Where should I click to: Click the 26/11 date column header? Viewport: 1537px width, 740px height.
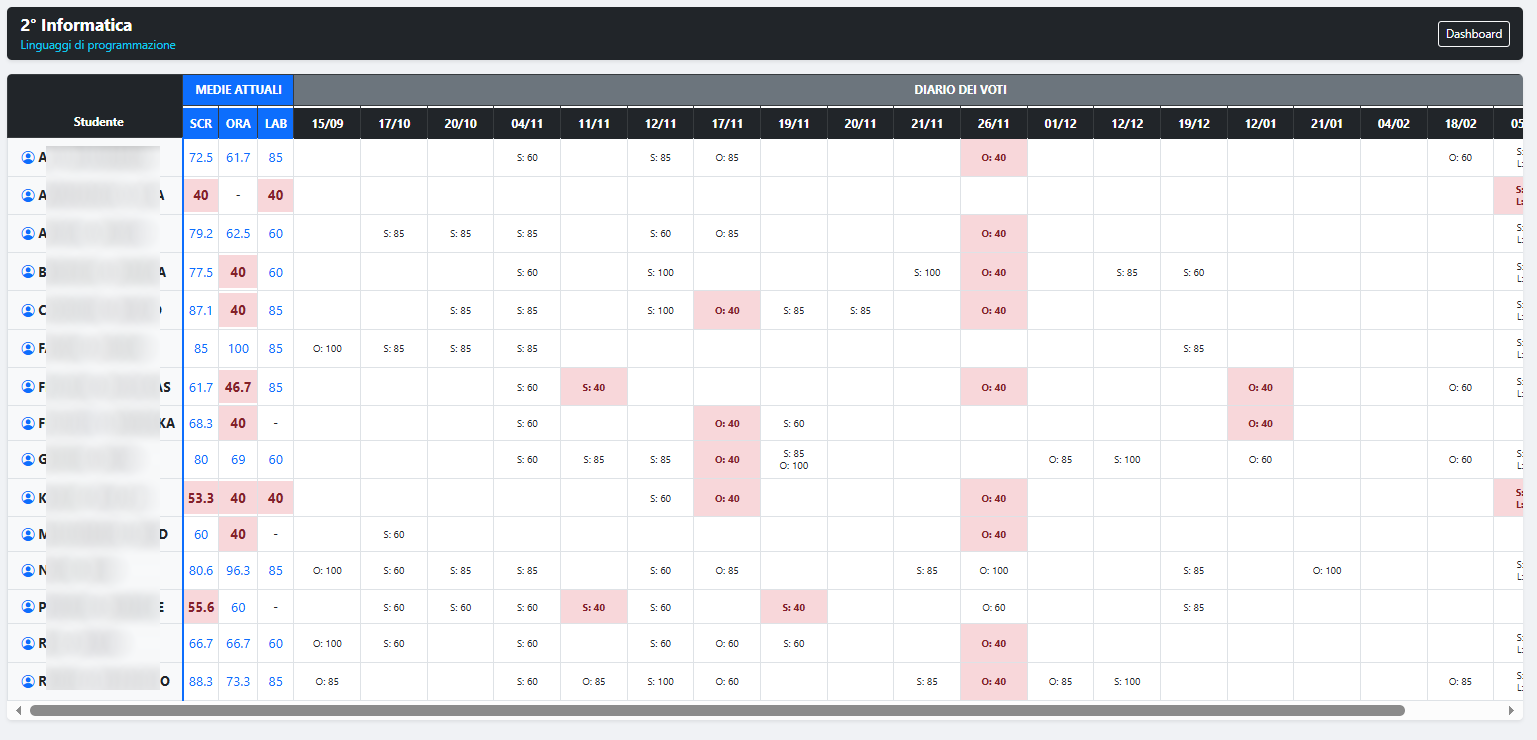[994, 123]
